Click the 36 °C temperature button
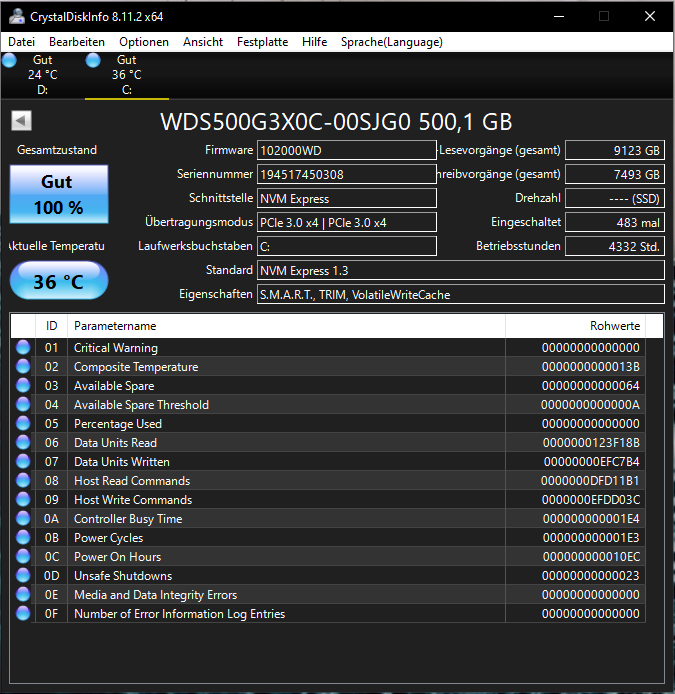The height and width of the screenshot is (694, 675). [x=59, y=281]
